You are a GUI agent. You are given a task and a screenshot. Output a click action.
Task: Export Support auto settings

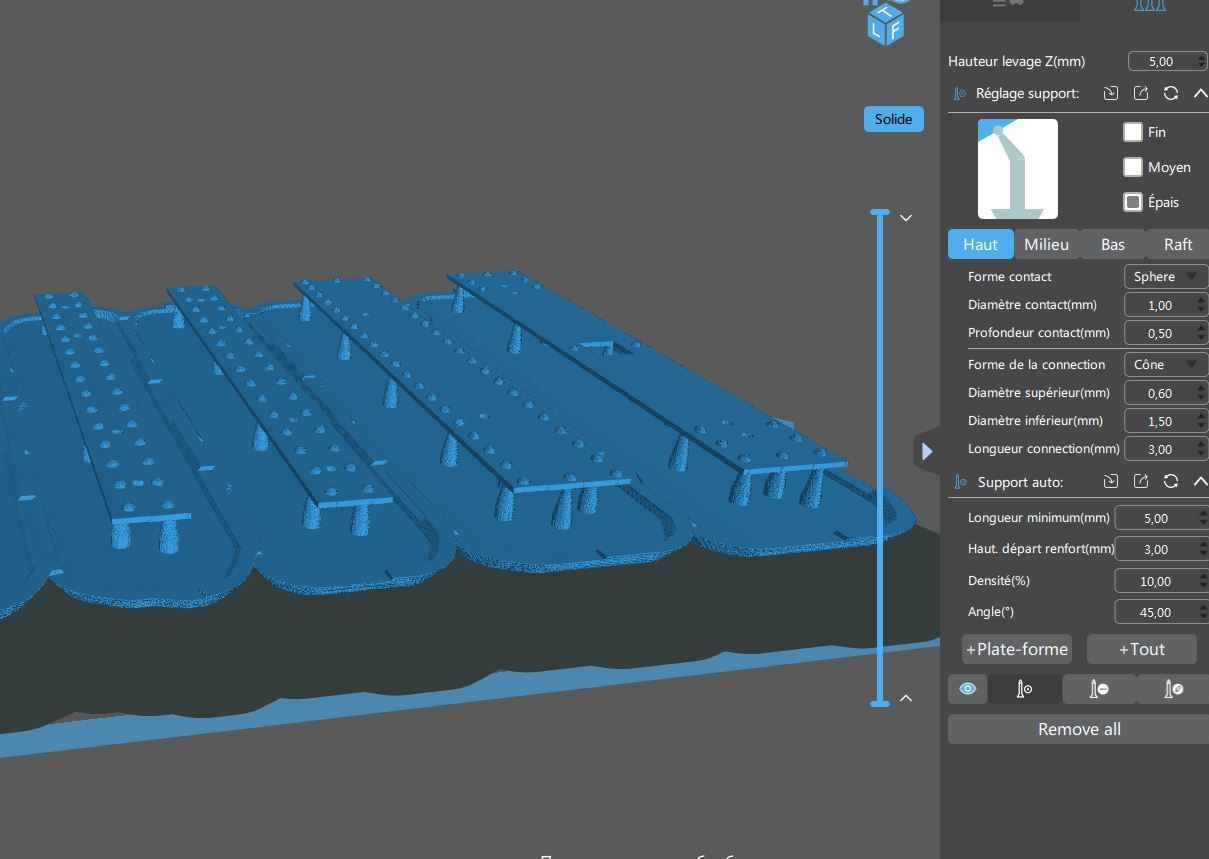1141,481
